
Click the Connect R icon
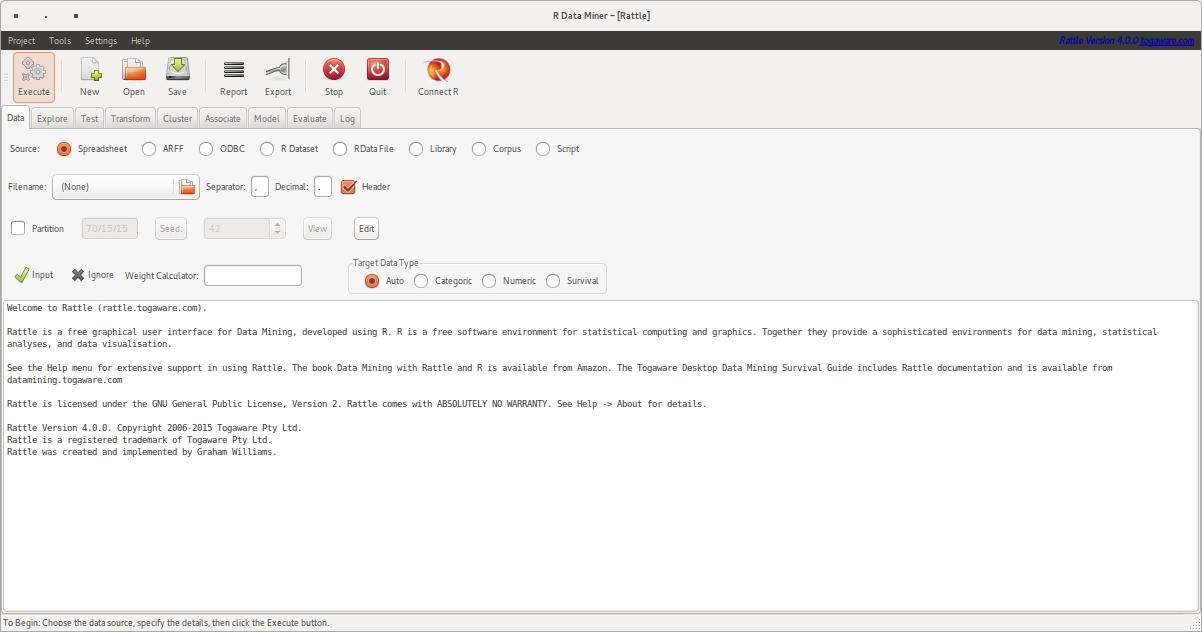[438, 70]
